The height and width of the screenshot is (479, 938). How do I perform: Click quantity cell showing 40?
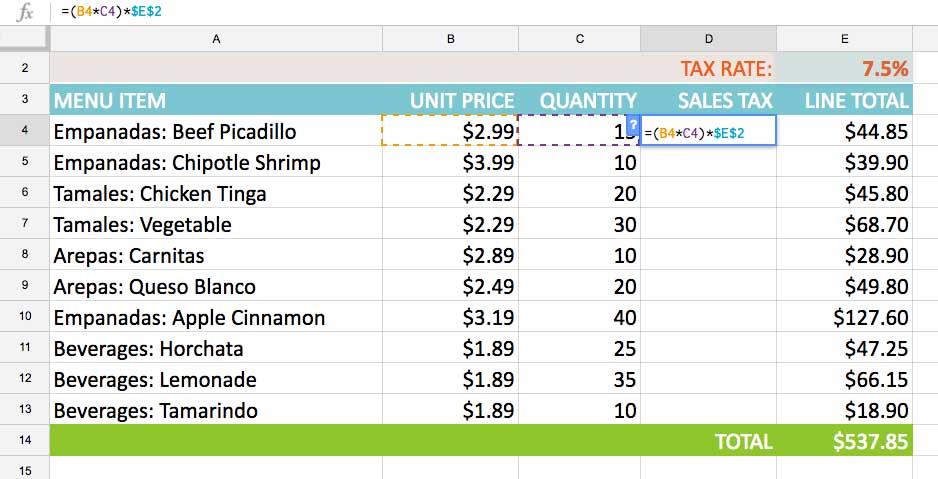point(579,317)
